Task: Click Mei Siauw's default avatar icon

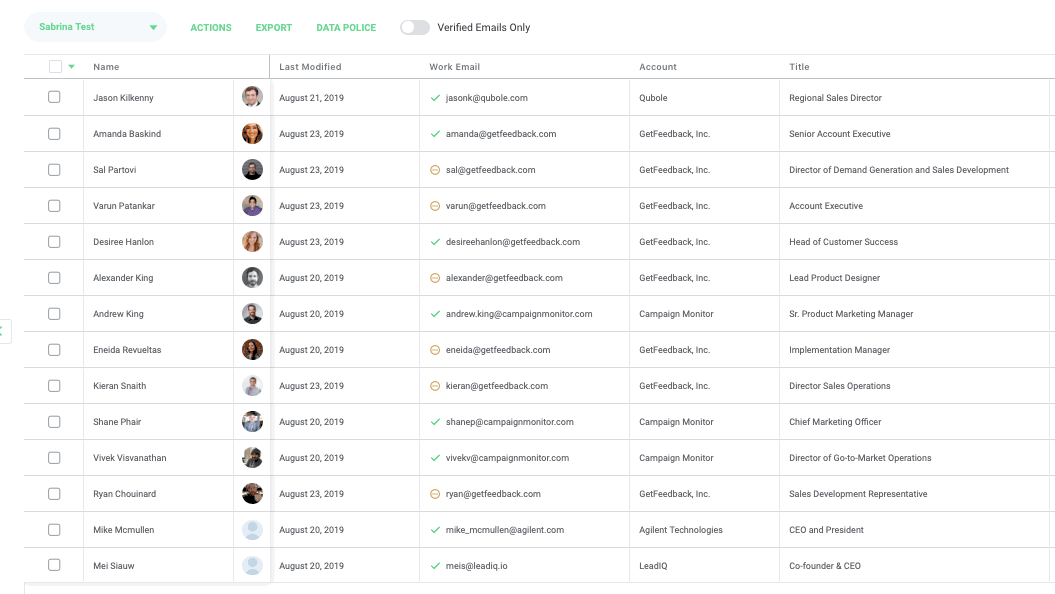Action: 252,566
